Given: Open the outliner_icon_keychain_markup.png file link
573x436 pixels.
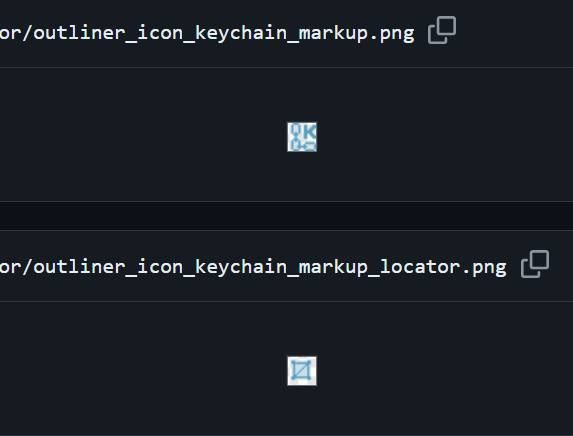Looking at the screenshot, I should point(207,33).
